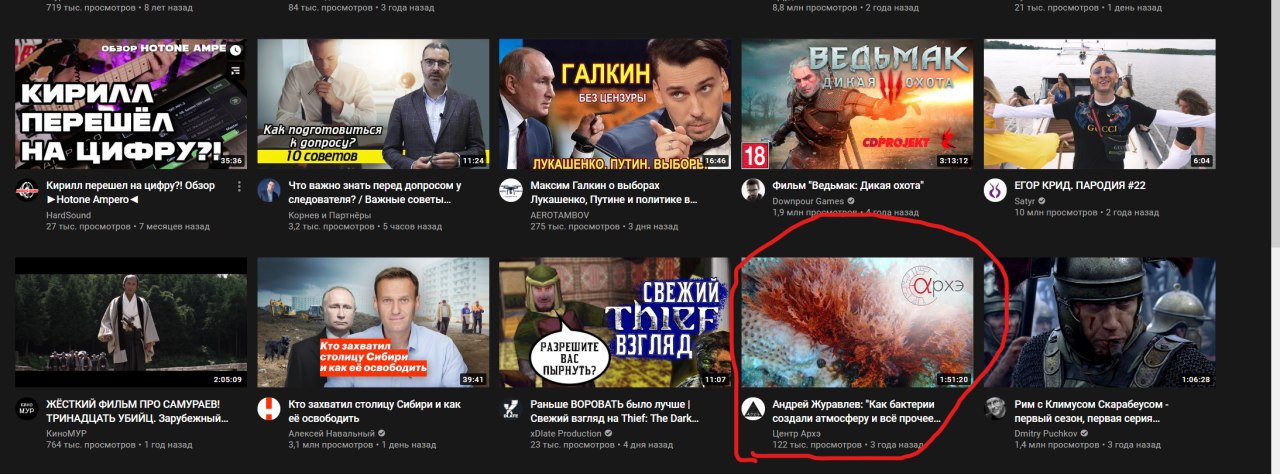Click the Watch Later clock icon on Кирилл thumbnail

[235, 49]
